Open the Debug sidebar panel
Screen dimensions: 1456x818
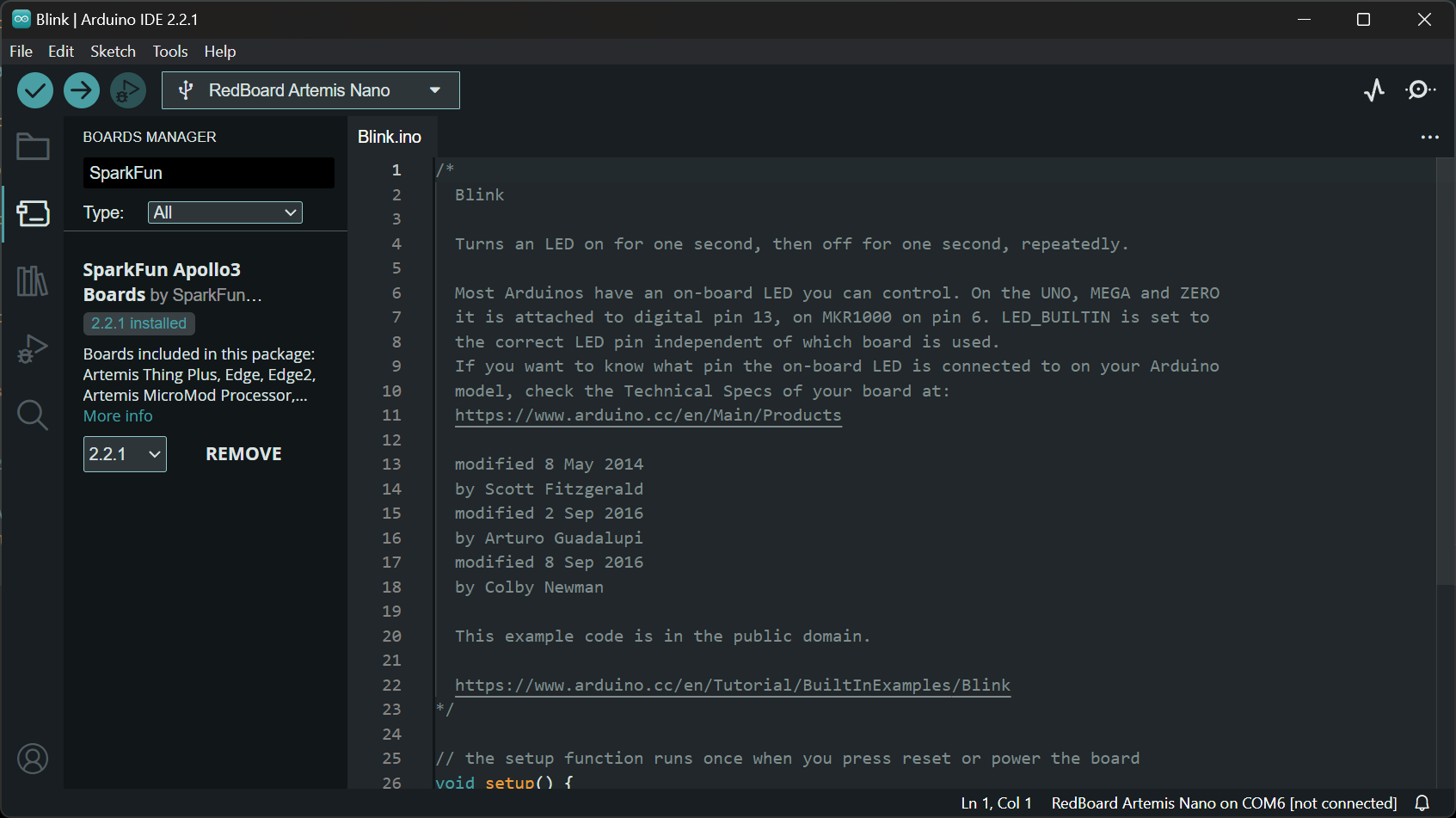click(33, 348)
